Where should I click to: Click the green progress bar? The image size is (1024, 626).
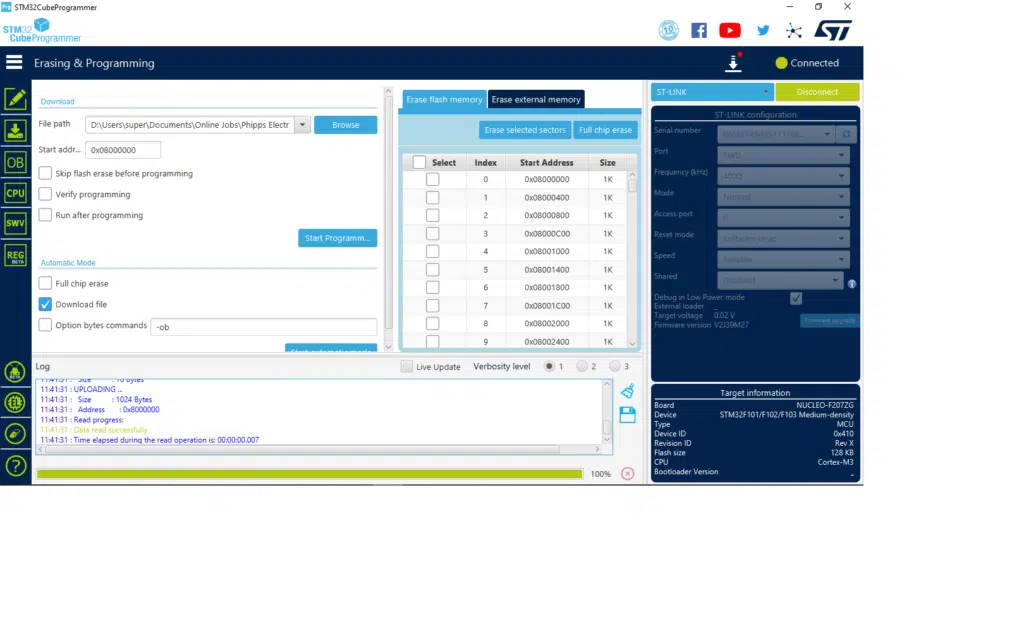(310, 474)
